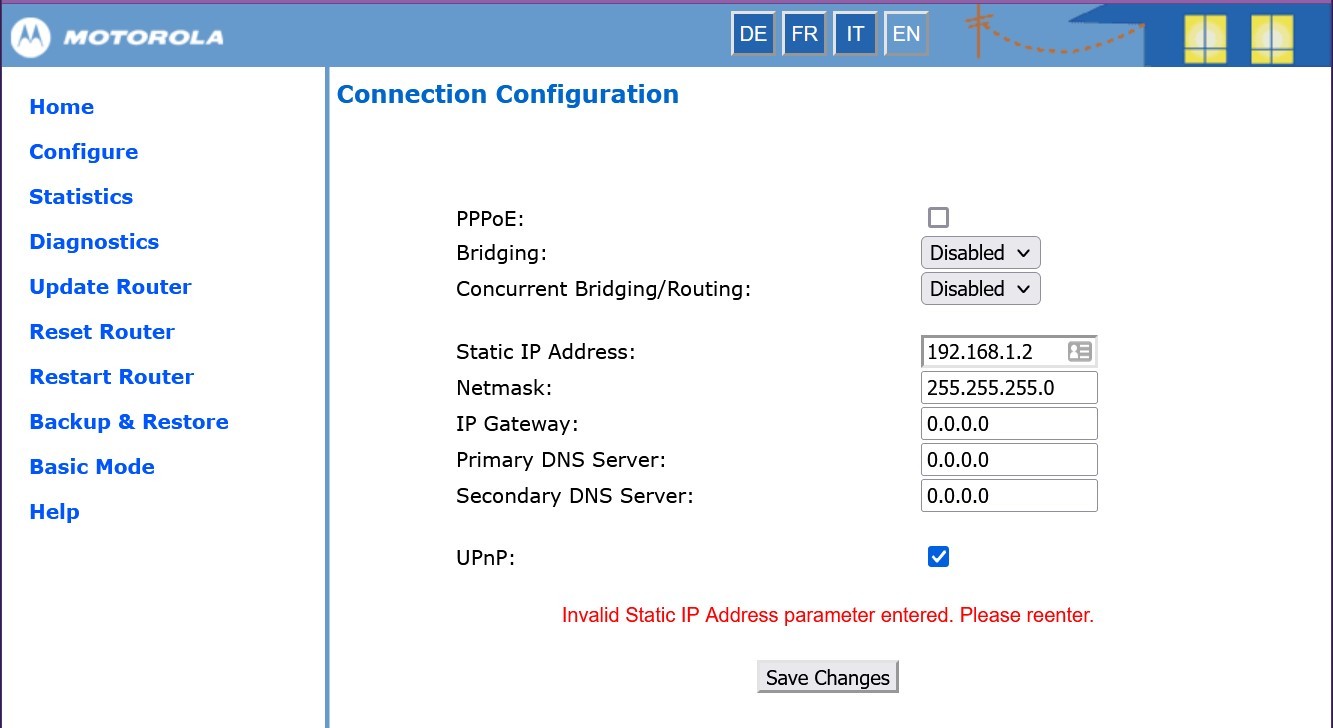Uncheck the UPnP checkbox
Viewport: 1333px width, 728px height.
coord(938,557)
